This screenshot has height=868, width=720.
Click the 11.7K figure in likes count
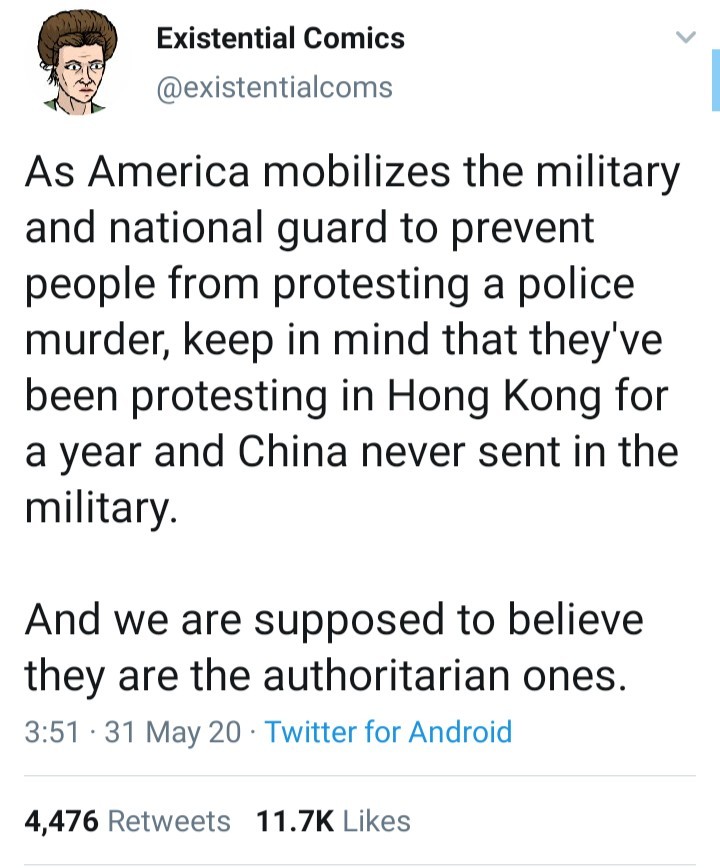(294, 821)
